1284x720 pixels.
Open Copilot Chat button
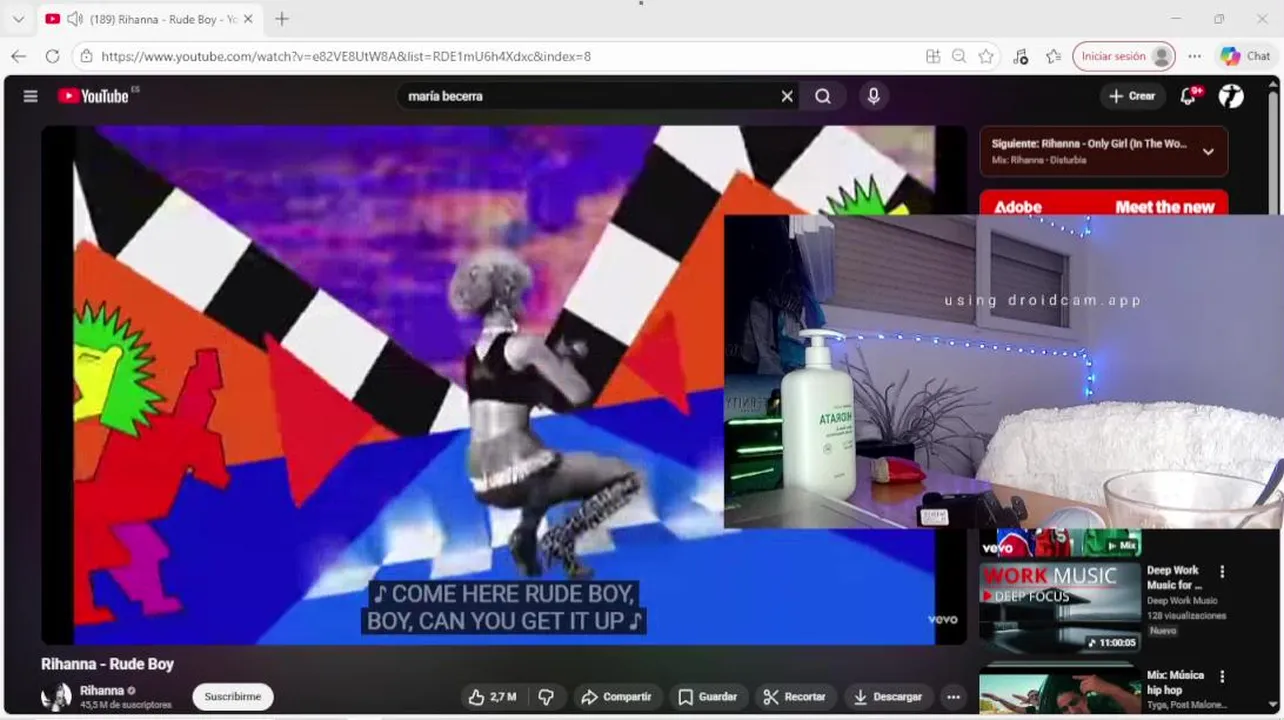pyautogui.click(x=1246, y=56)
